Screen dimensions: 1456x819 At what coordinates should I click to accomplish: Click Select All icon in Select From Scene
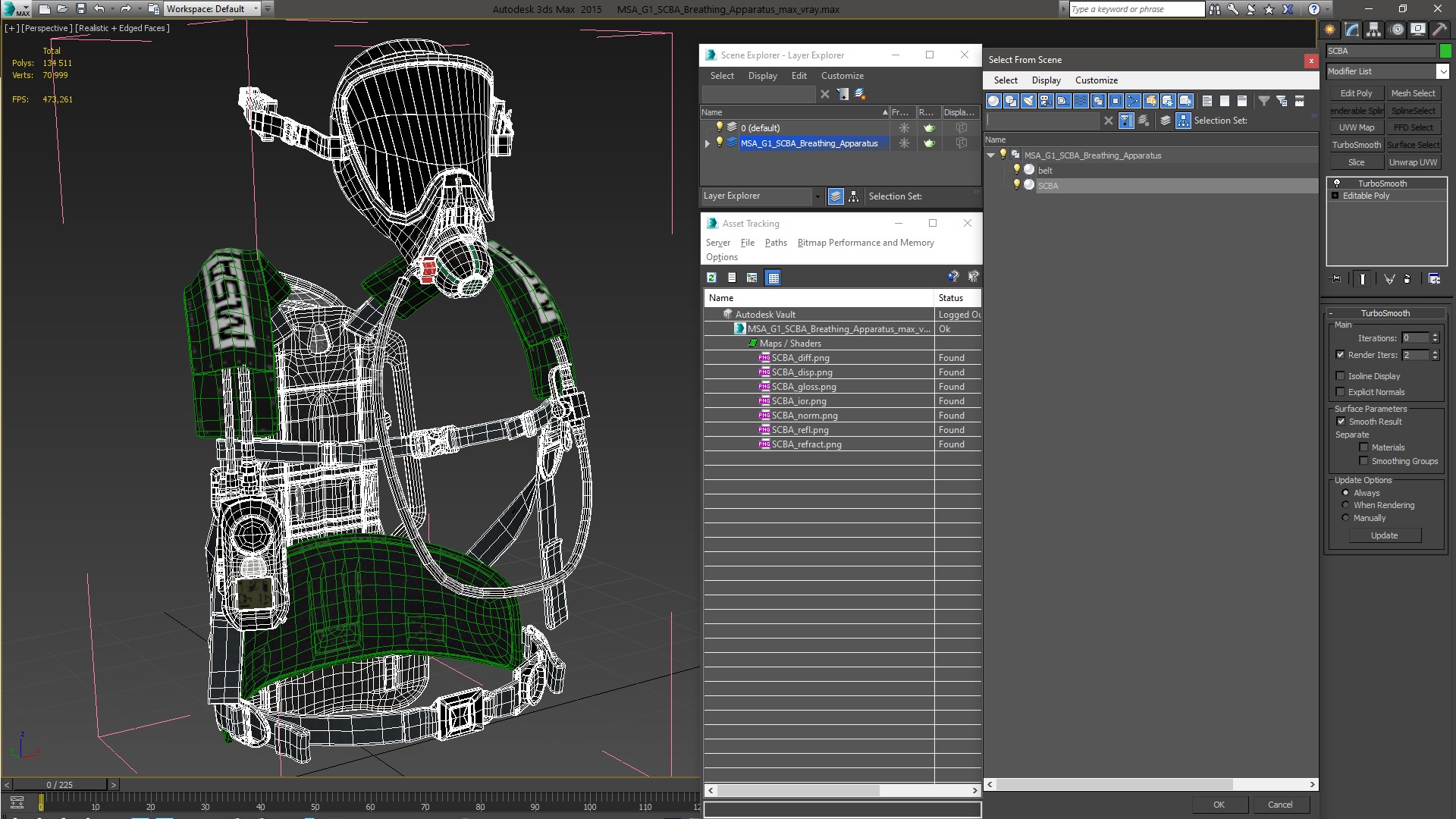click(x=1207, y=101)
